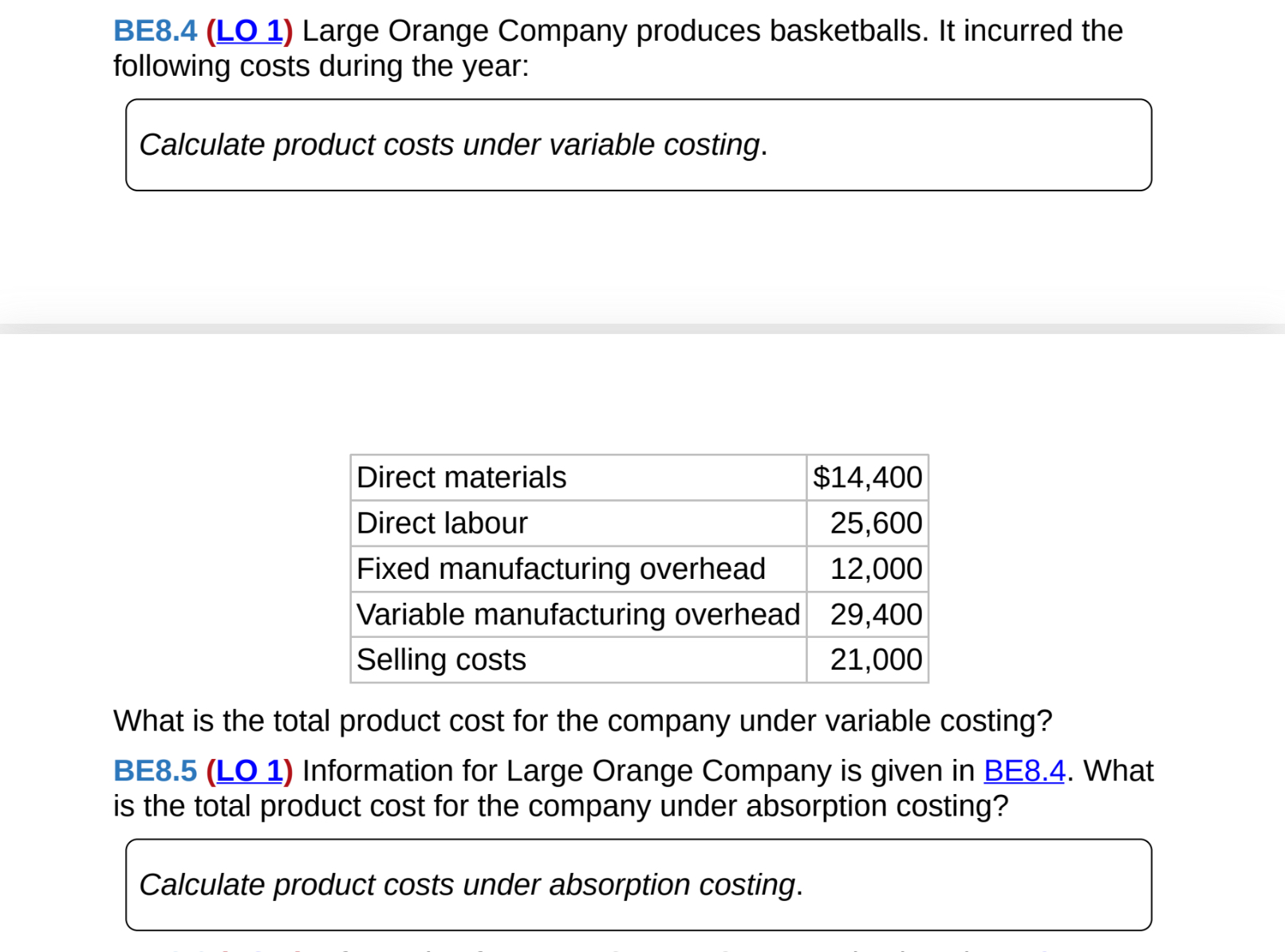
Task: Click the variable costing question sentence
Action: 583,721
